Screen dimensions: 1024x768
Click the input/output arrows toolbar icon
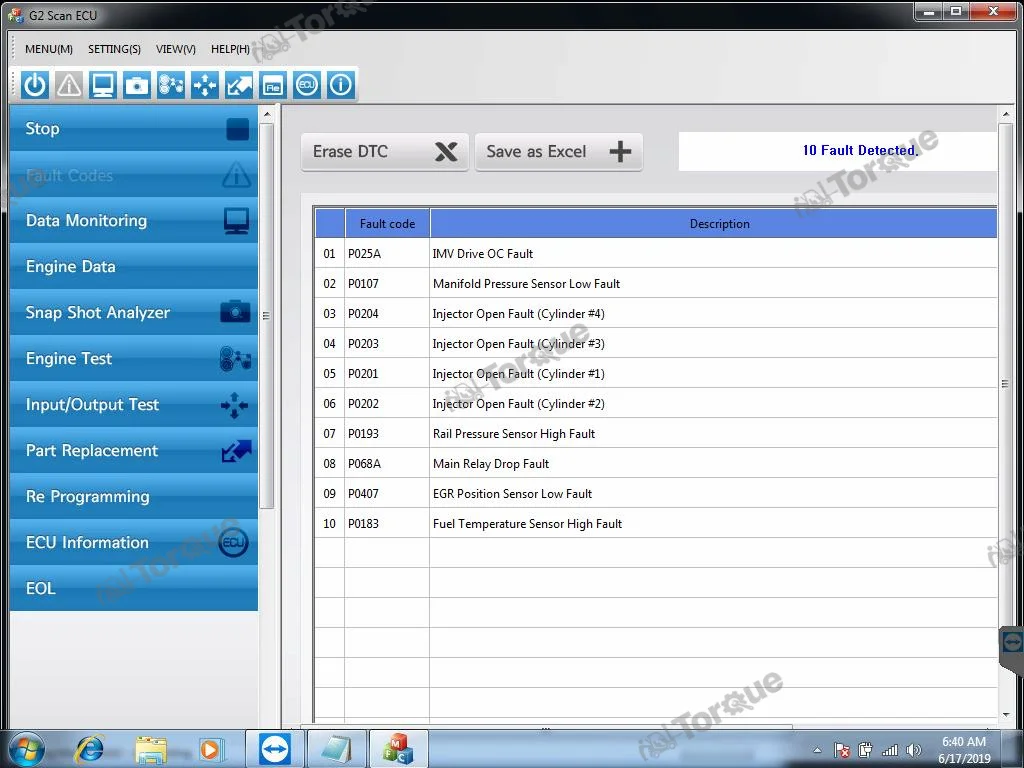pos(204,85)
